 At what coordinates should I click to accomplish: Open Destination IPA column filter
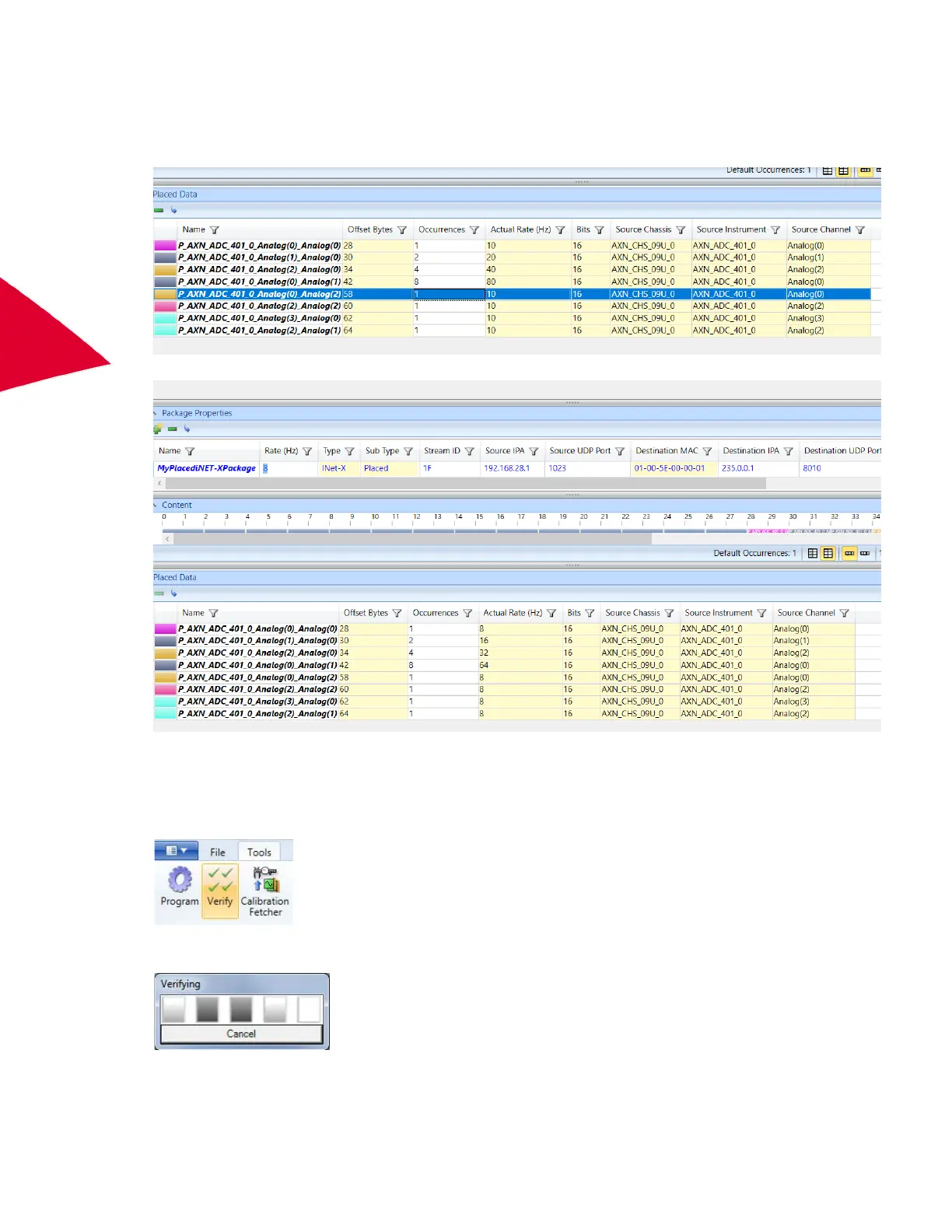[788, 452]
